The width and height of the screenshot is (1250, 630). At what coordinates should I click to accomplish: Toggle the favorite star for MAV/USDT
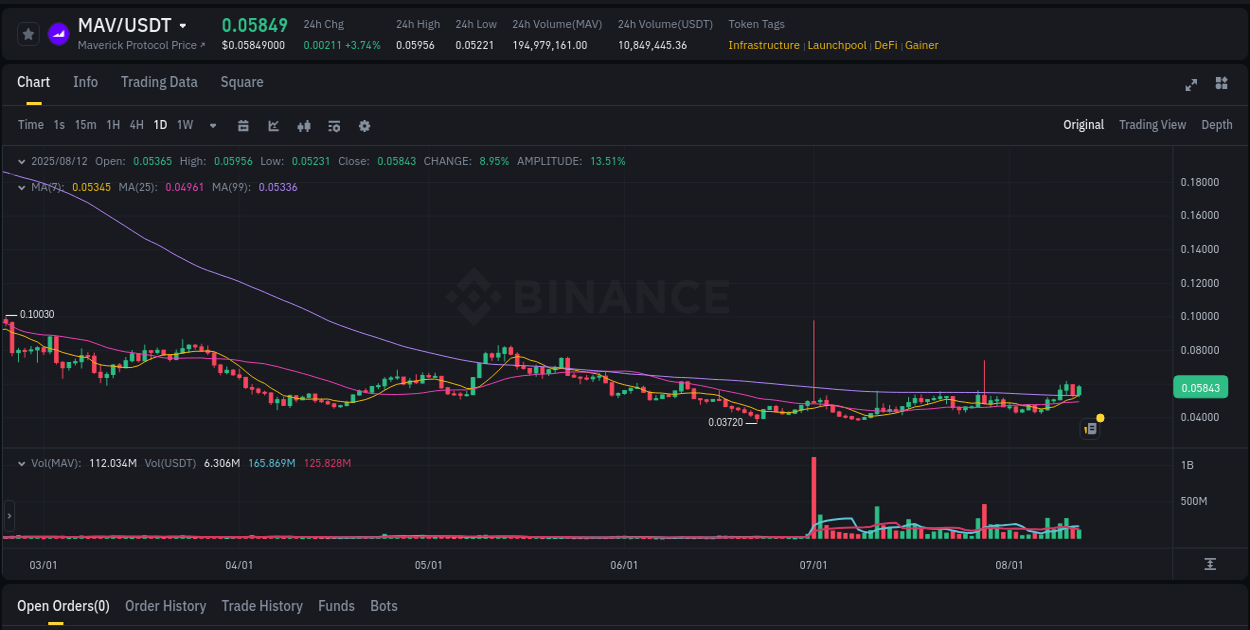(x=29, y=33)
